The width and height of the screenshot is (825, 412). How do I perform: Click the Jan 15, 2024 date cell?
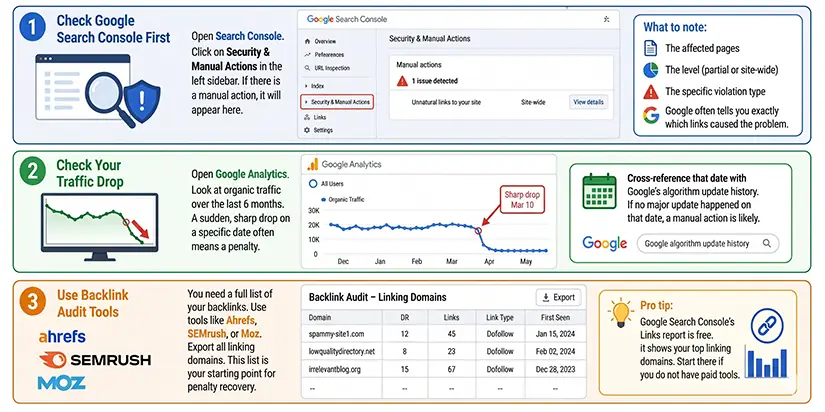click(556, 334)
